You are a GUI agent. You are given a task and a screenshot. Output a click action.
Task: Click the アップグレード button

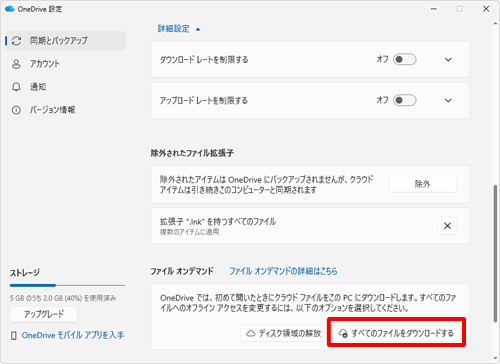[44, 314]
